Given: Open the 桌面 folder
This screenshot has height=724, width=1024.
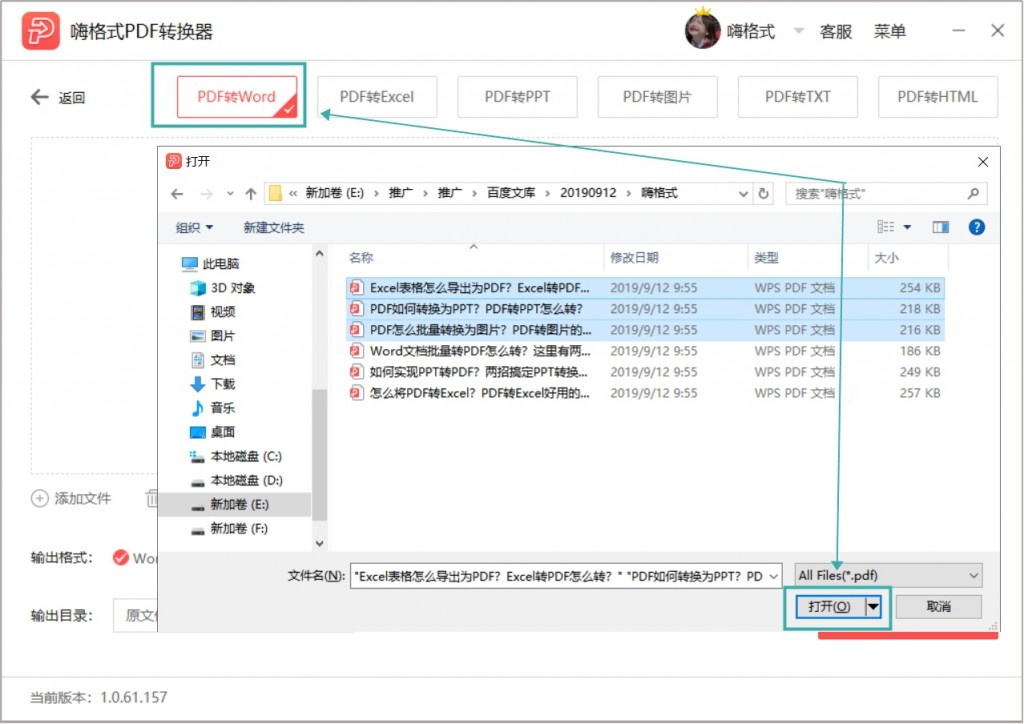Looking at the screenshot, I should [x=212, y=432].
